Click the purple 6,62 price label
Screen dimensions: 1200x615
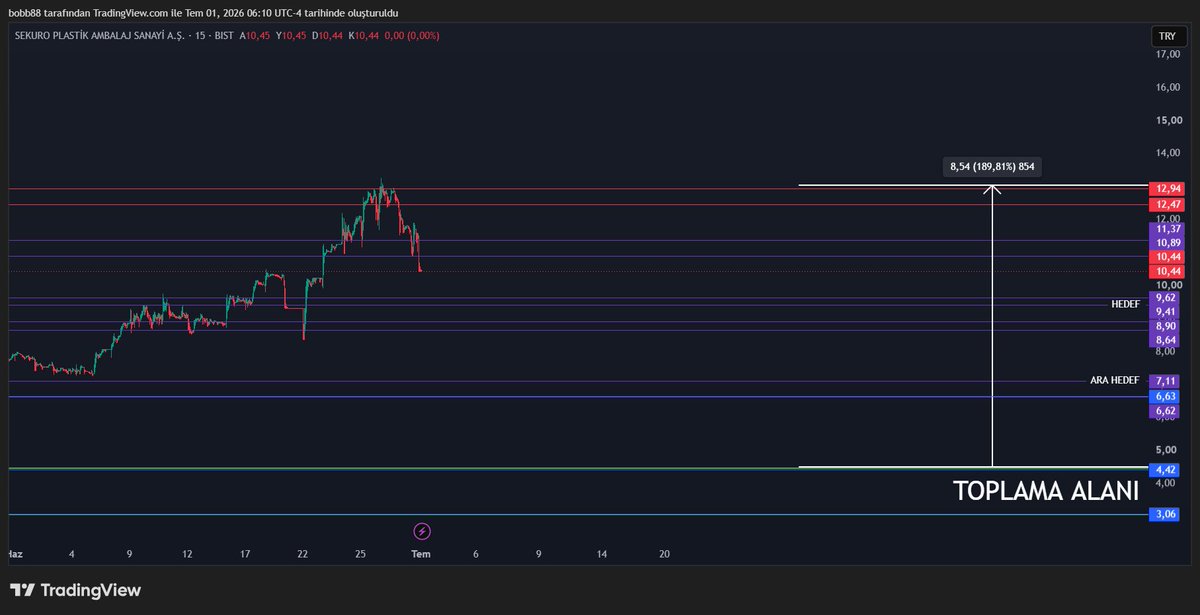tap(1165, 411)
